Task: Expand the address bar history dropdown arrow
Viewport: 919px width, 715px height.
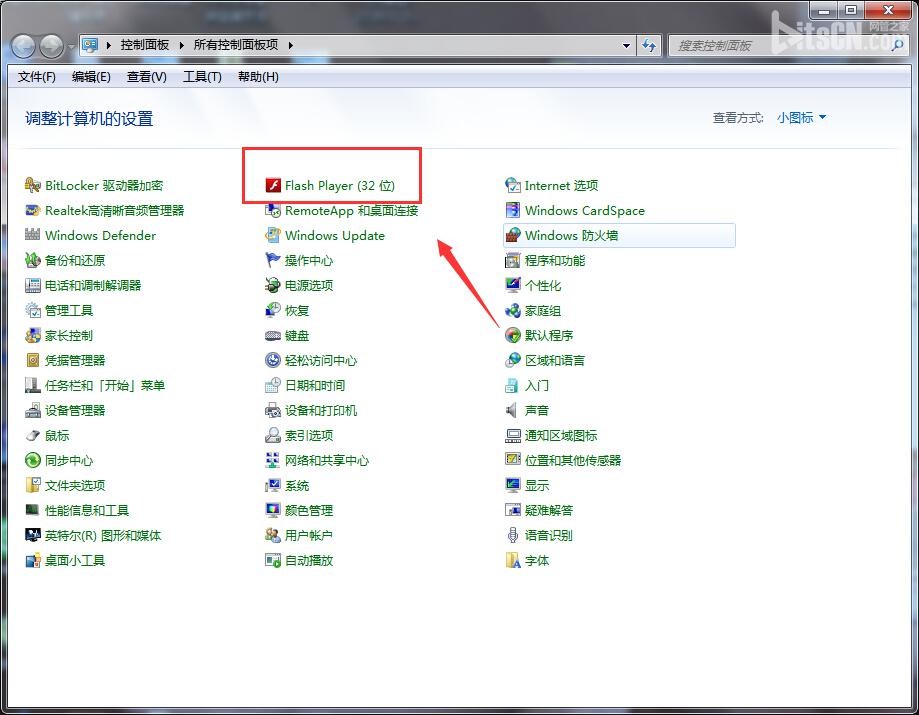Action: point(626,45)
